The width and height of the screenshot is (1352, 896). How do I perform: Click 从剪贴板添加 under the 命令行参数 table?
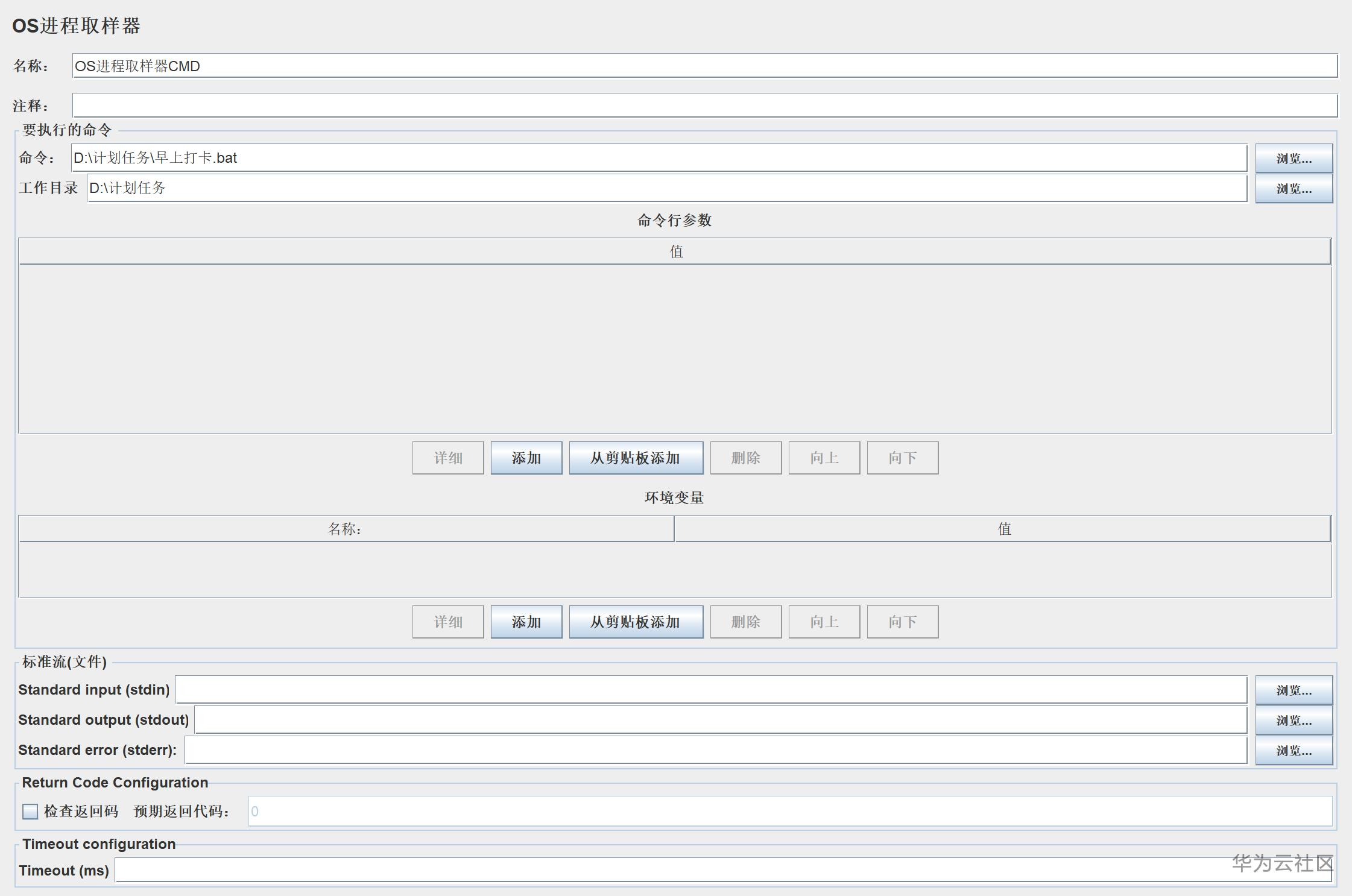(x=636, y=458)
